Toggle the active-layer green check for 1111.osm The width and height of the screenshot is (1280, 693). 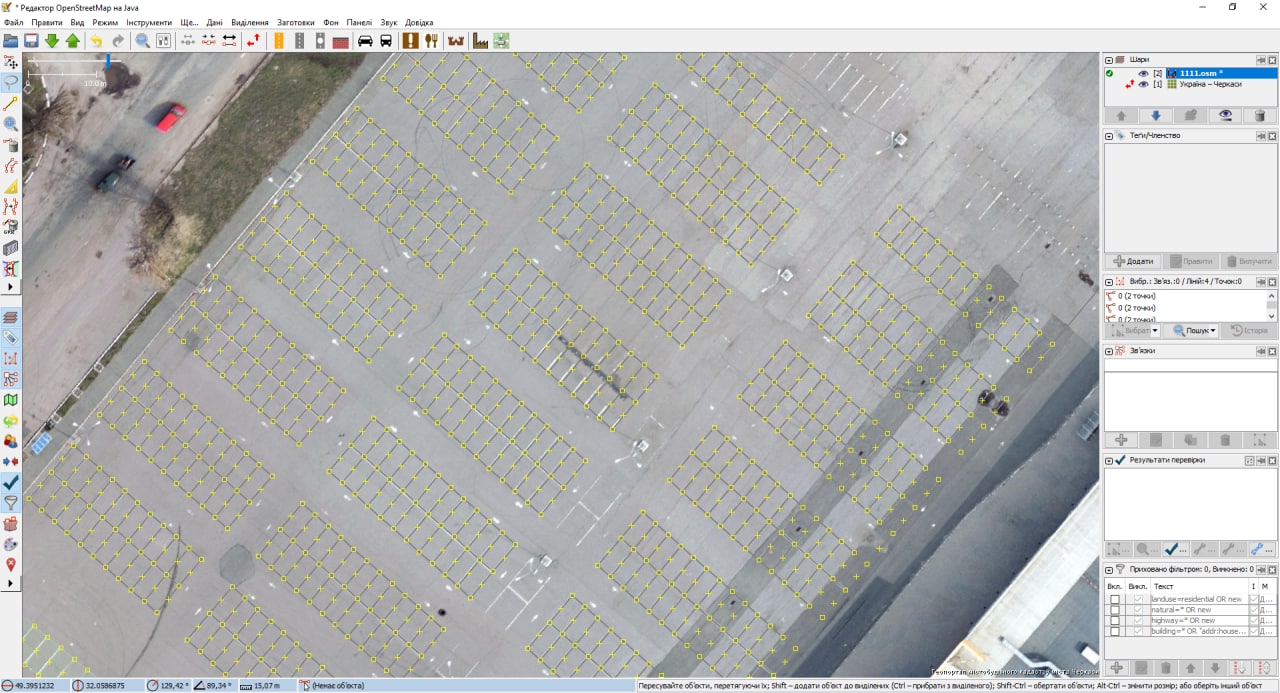pyautogui.click(x=1110, y=73)
